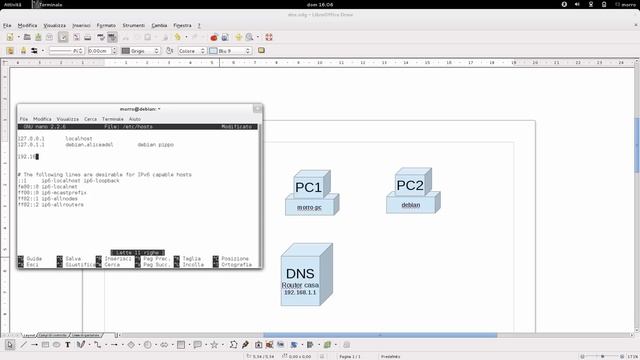The height and width of the screenshot is (360, 640).
Task: Open the Grigio line color dropdown
Action: (140, 51)
